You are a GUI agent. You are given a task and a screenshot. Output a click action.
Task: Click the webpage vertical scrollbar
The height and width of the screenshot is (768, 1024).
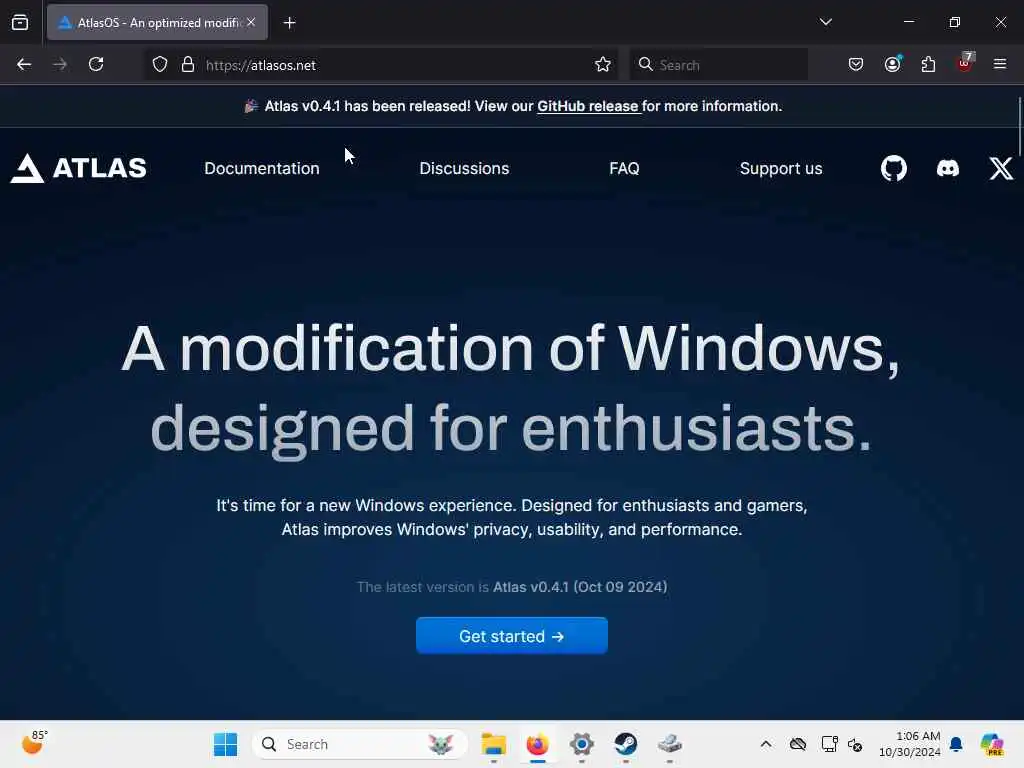1019,127
